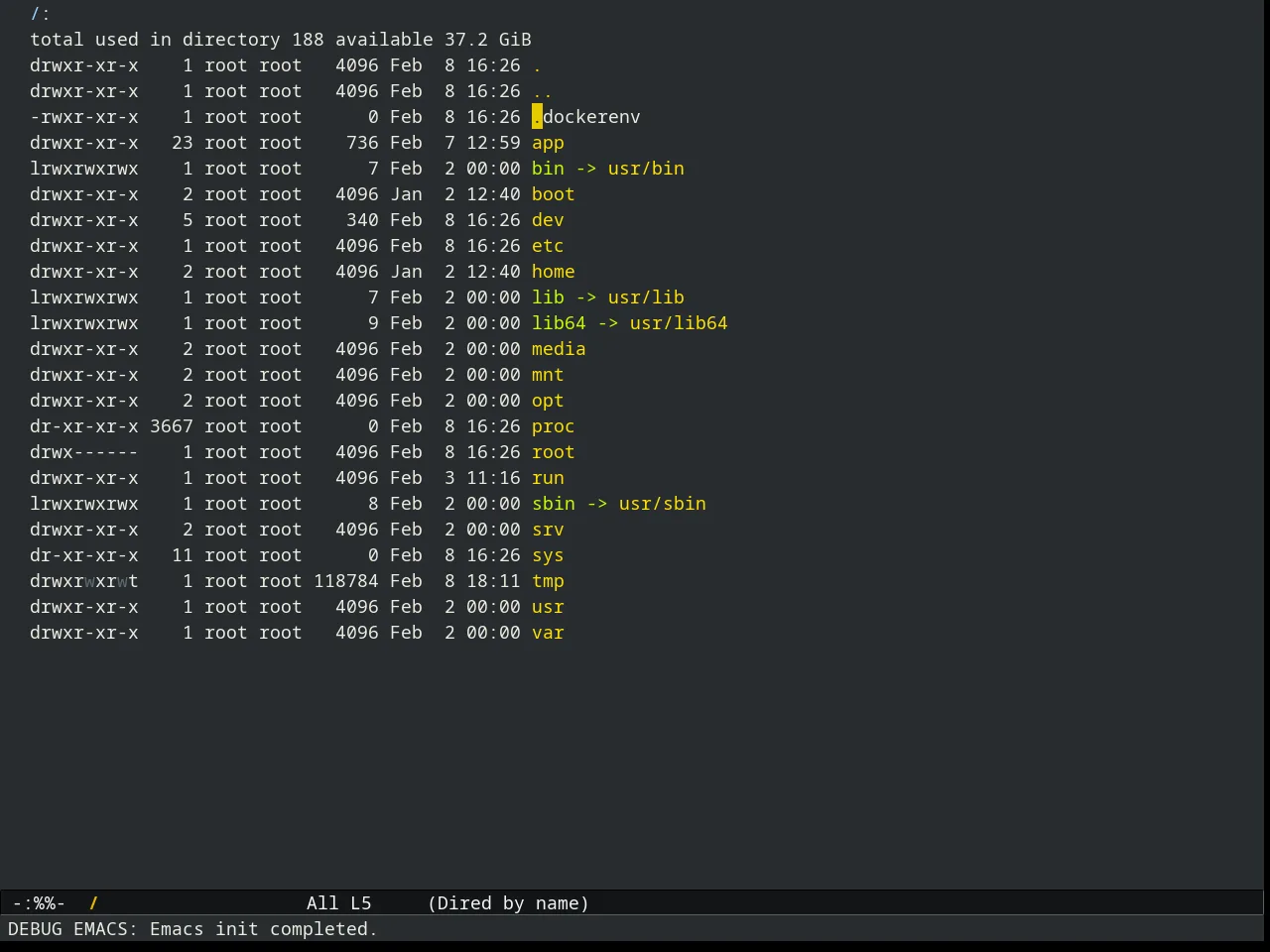Click the size 118784 of tmp

346,581
